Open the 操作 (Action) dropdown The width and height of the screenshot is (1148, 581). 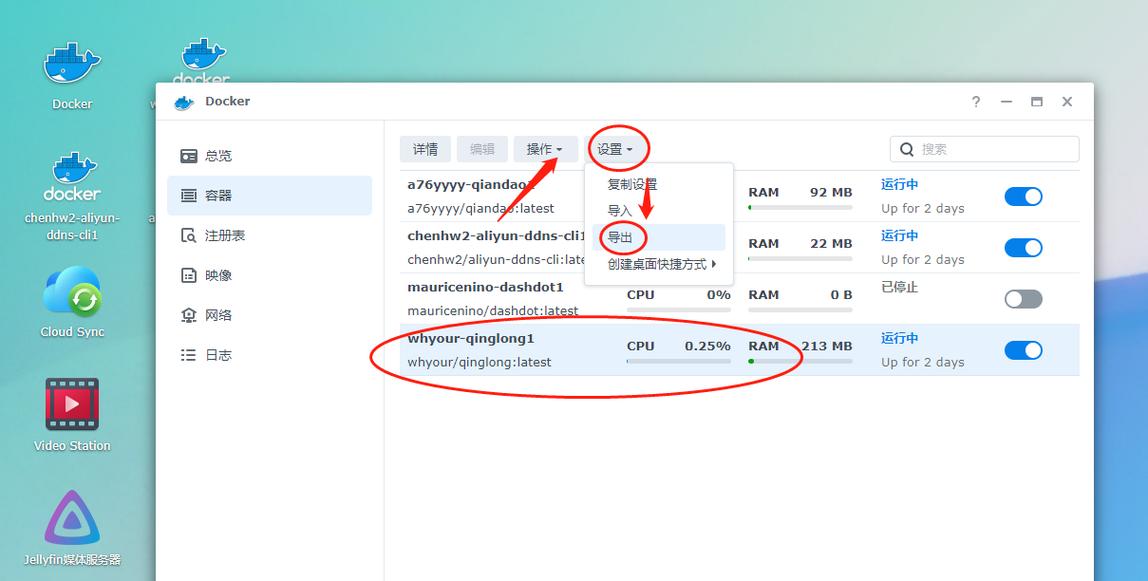(x=545, y=148)
